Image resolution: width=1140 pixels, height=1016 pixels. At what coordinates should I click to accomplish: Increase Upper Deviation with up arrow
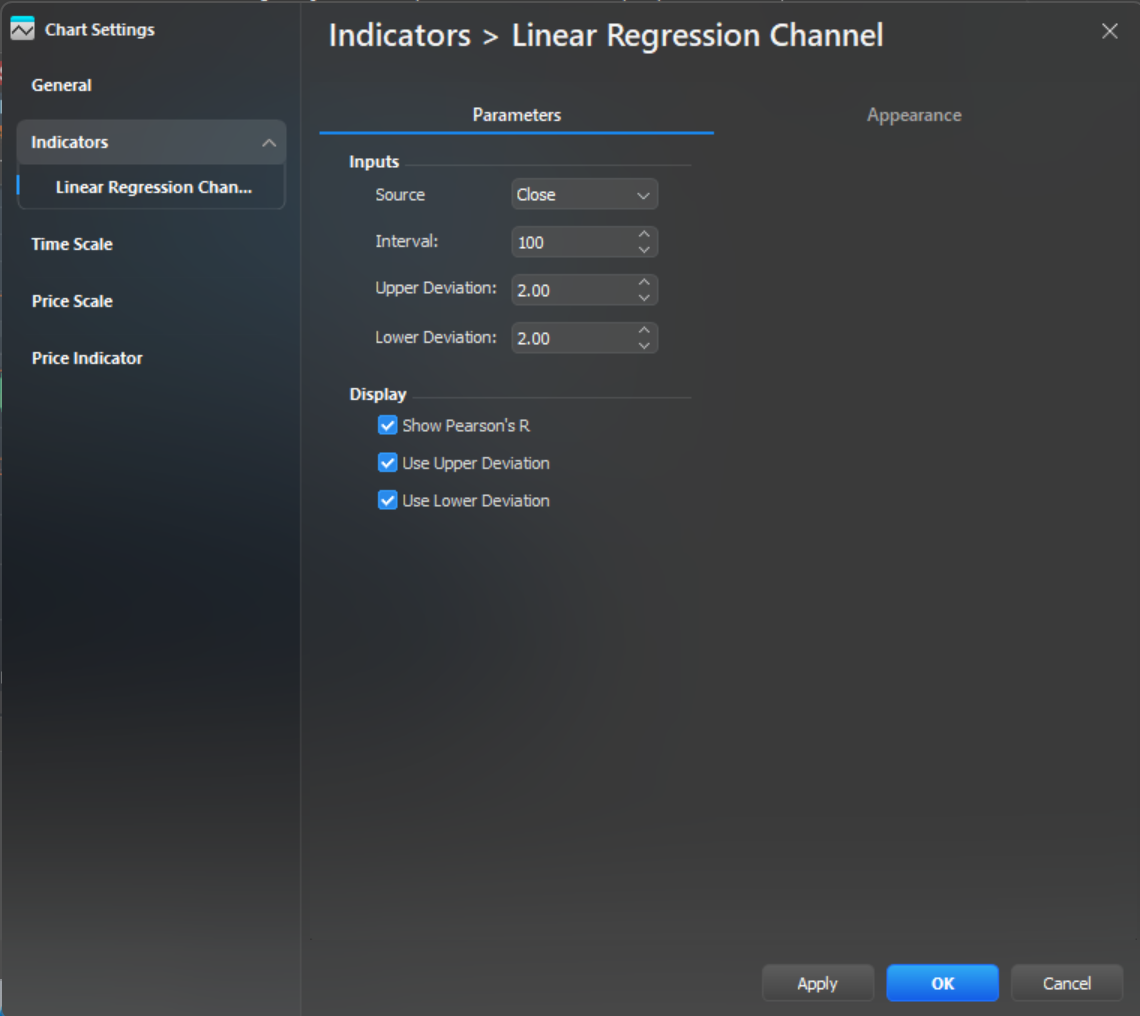point(644,282)
